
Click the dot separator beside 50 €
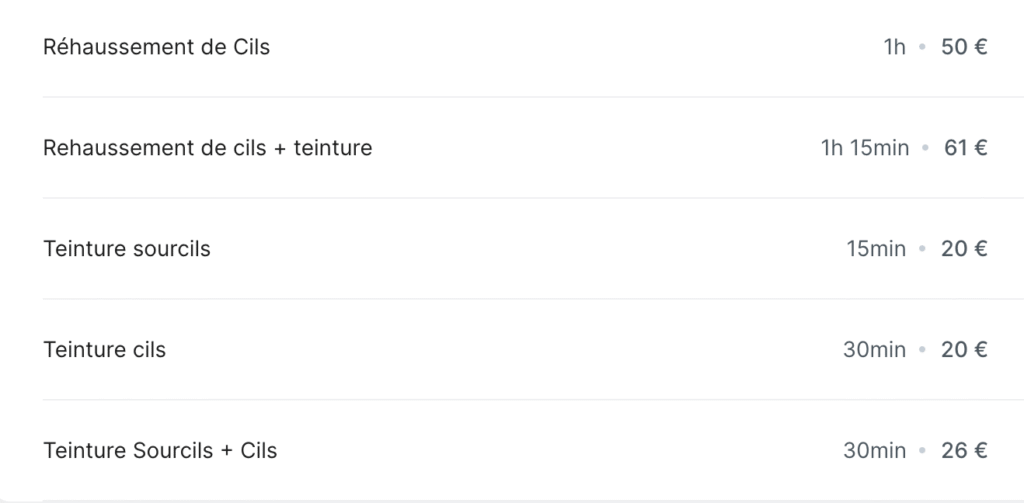coord(922,47)
